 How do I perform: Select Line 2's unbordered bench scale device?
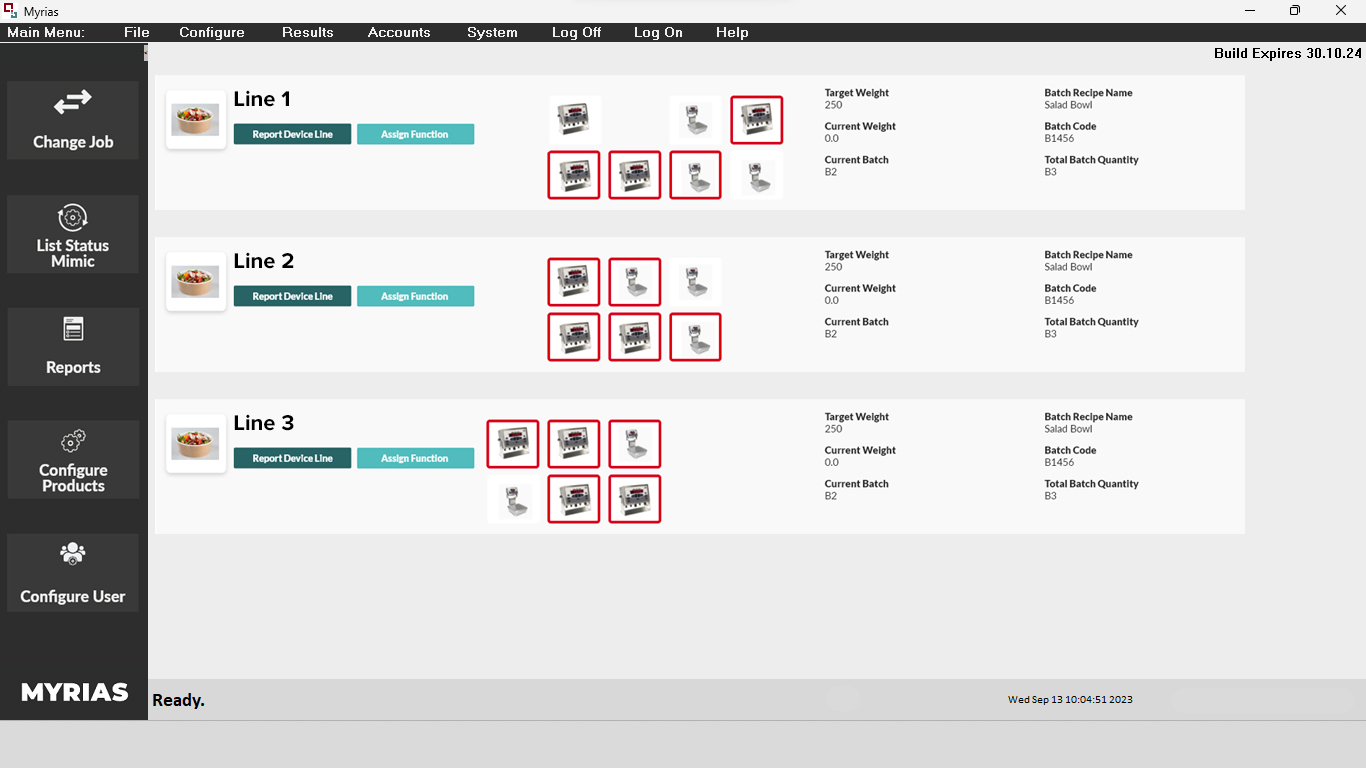[695, 282]
